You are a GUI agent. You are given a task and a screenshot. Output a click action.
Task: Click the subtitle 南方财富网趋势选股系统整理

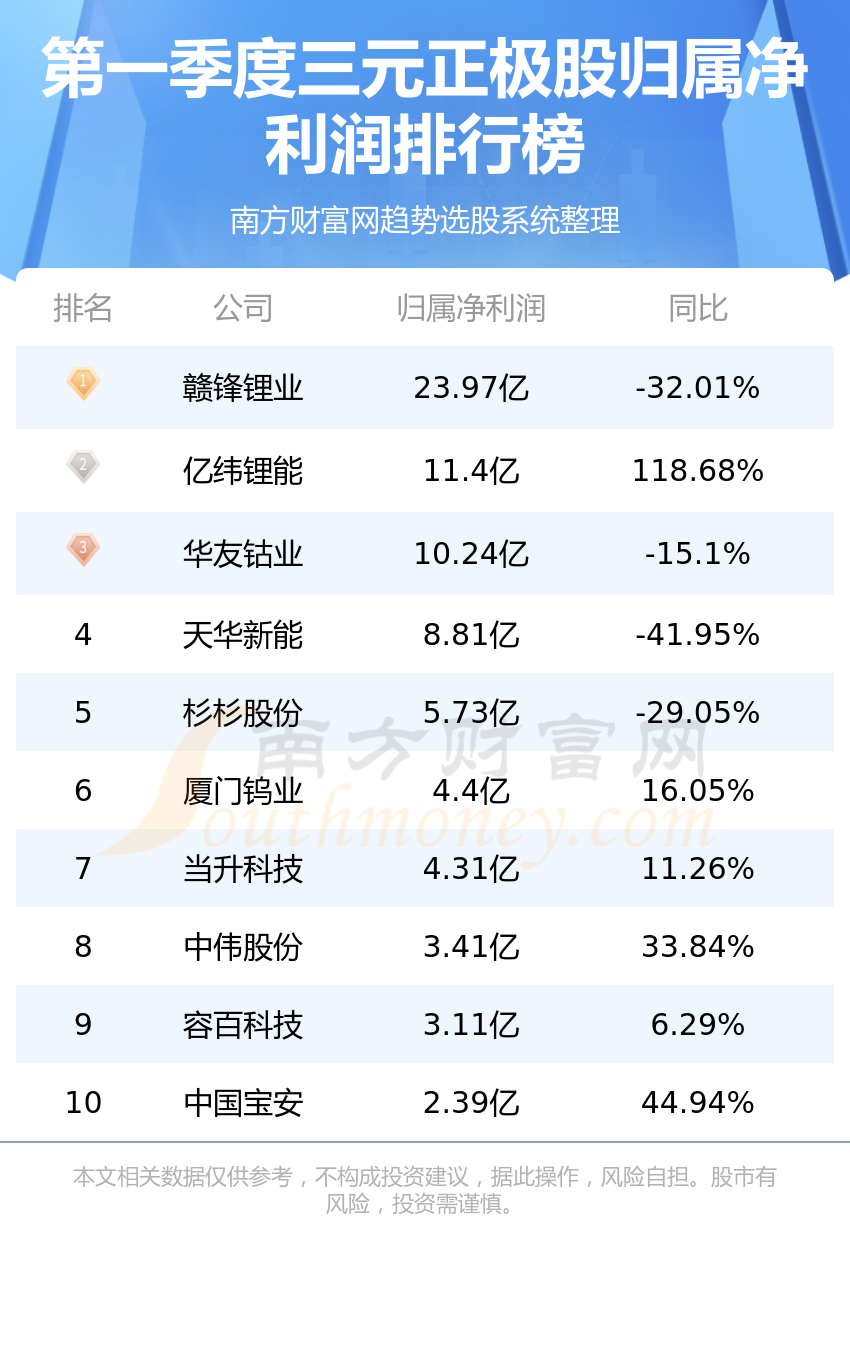point(425,220)
